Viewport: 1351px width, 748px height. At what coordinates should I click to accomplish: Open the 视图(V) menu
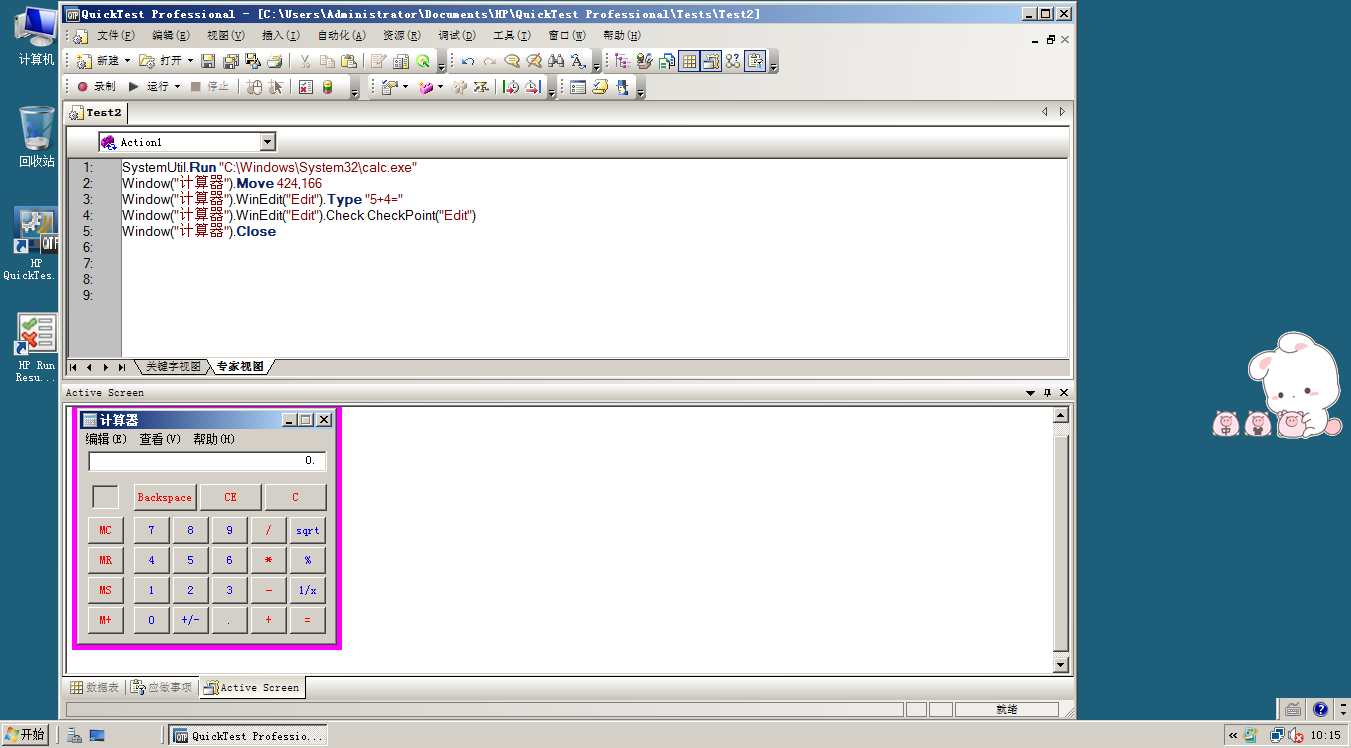point(225,36)
